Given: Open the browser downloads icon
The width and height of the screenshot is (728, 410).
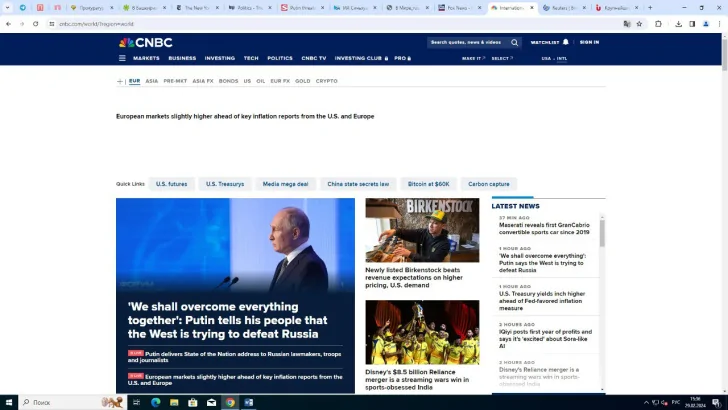Looking at the screenshot, I should (677, 23).
